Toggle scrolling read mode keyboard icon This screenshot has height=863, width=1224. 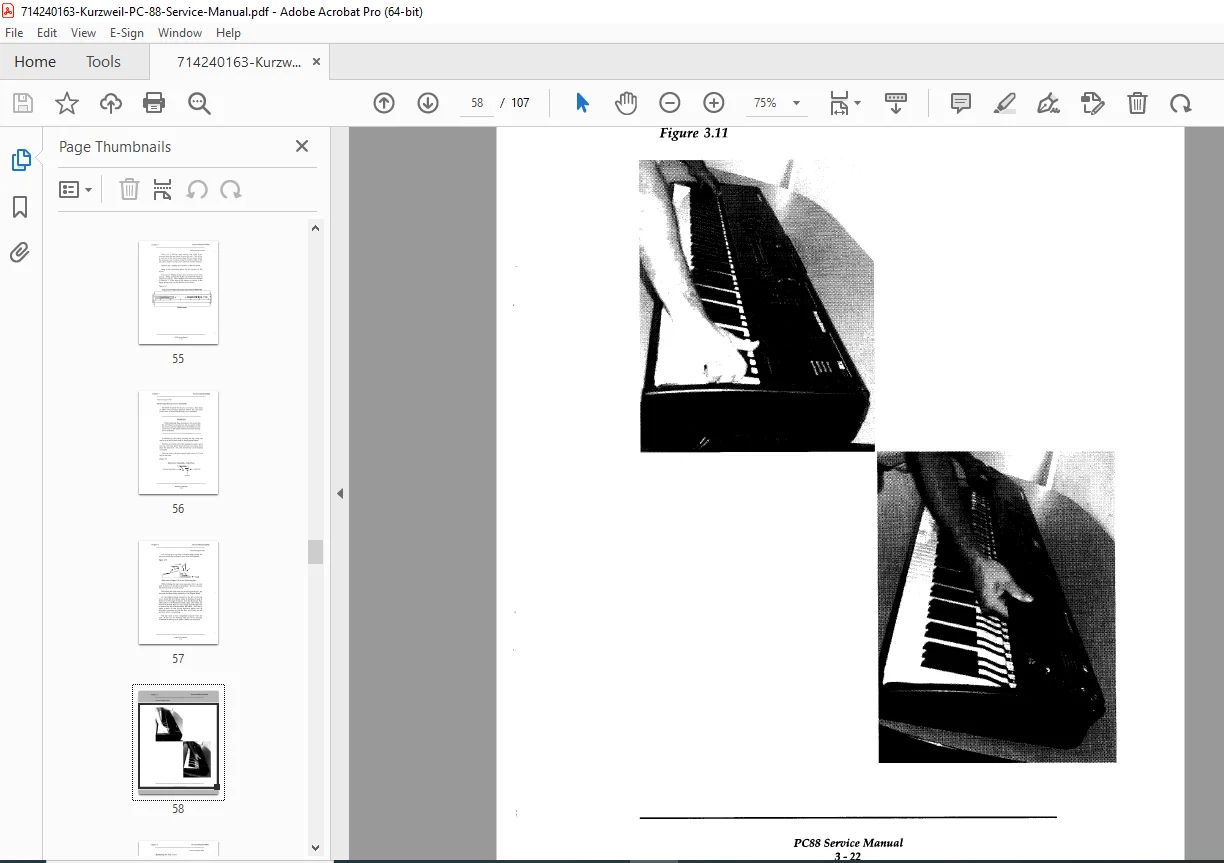click(896, 103)
